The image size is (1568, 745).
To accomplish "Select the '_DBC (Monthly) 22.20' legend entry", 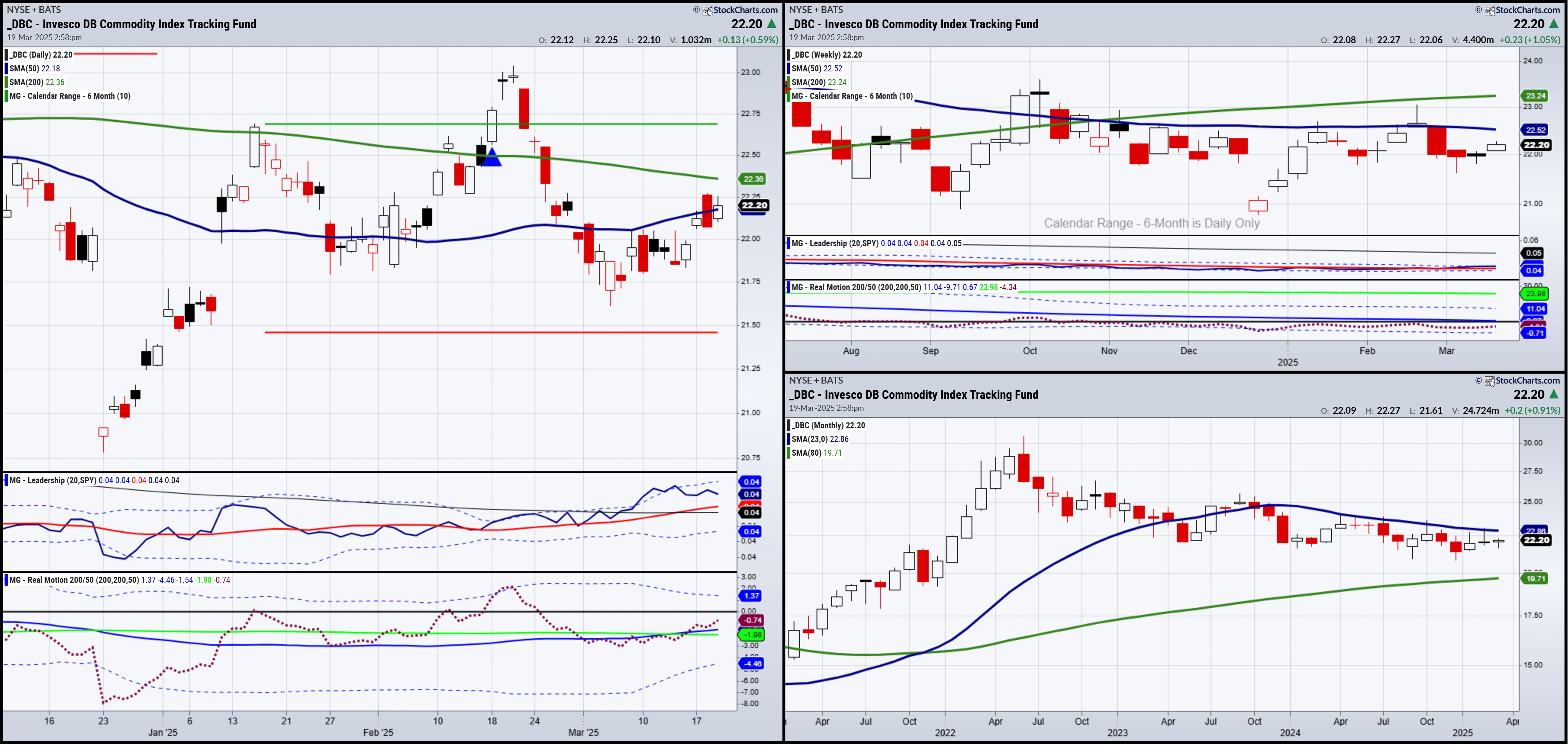I will pos(828,426).
